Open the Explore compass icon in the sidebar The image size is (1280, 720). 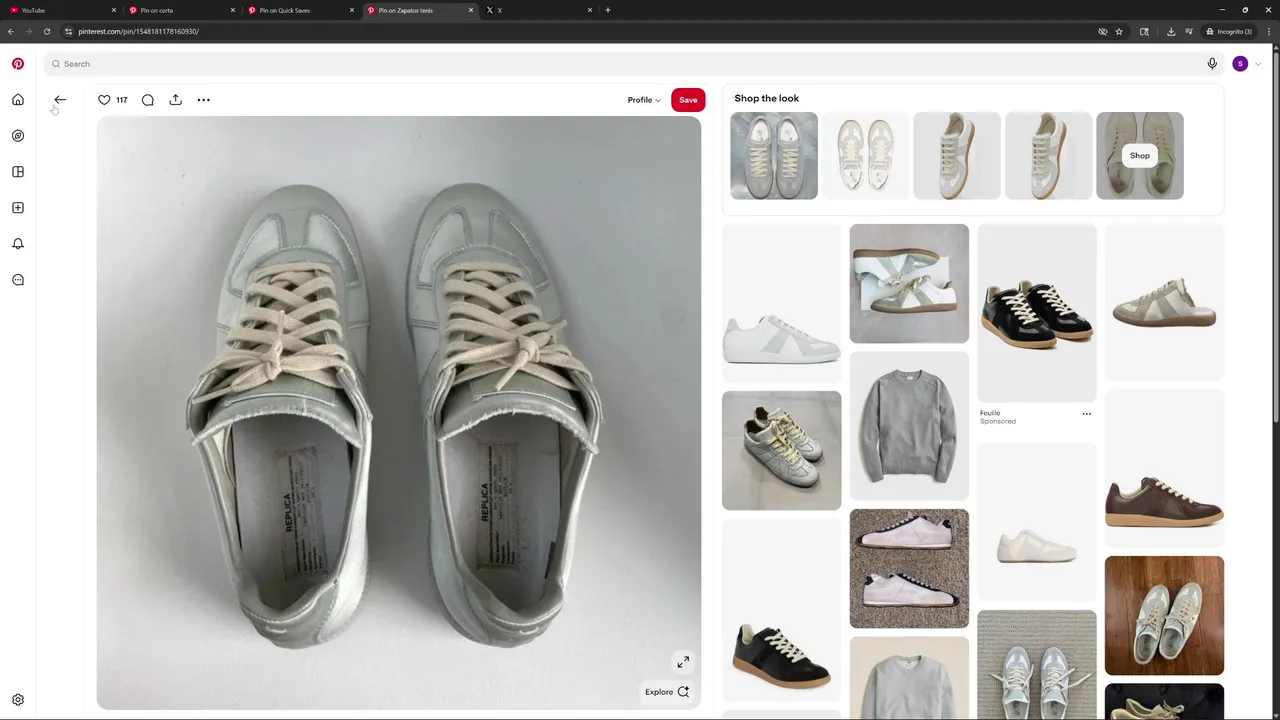[18, 136]
